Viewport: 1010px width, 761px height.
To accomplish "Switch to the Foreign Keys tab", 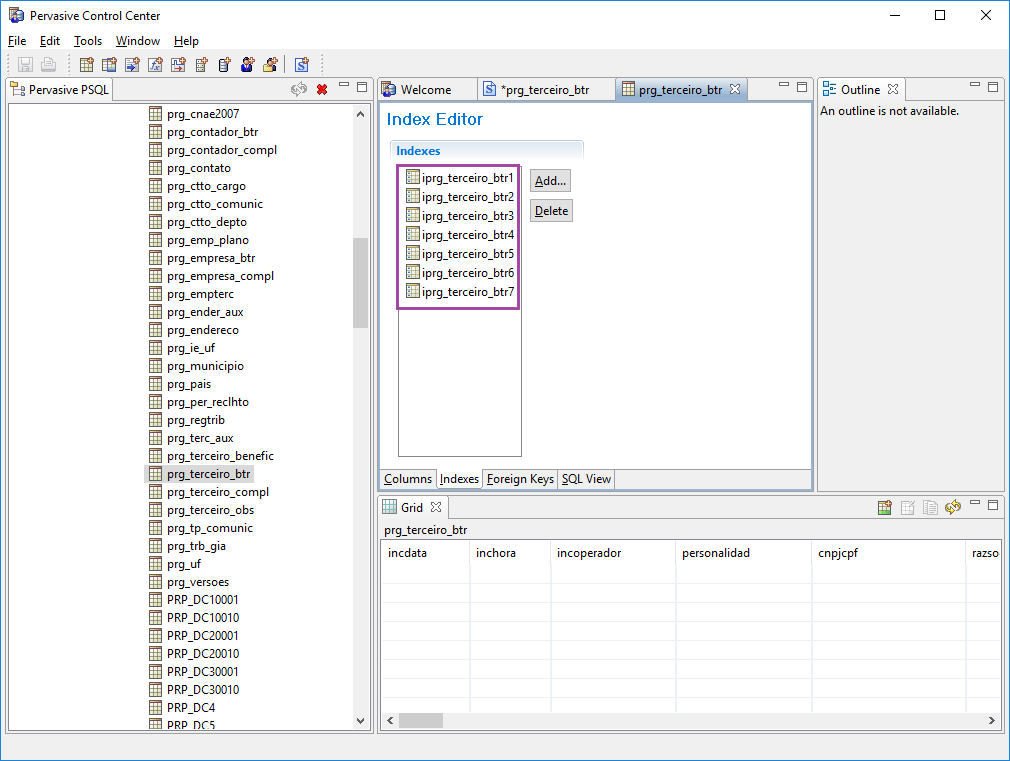I will [520, 479].
